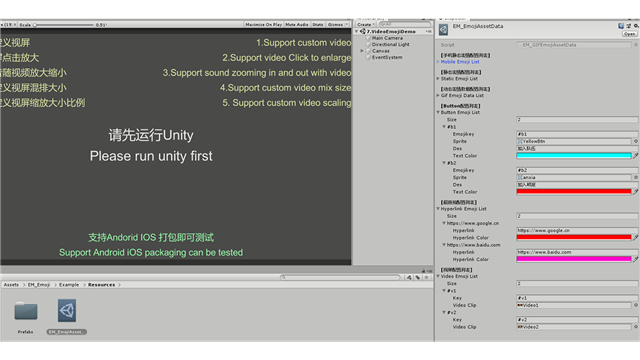Select Directional Light in Hierarchy

click(x=391, y=44)
